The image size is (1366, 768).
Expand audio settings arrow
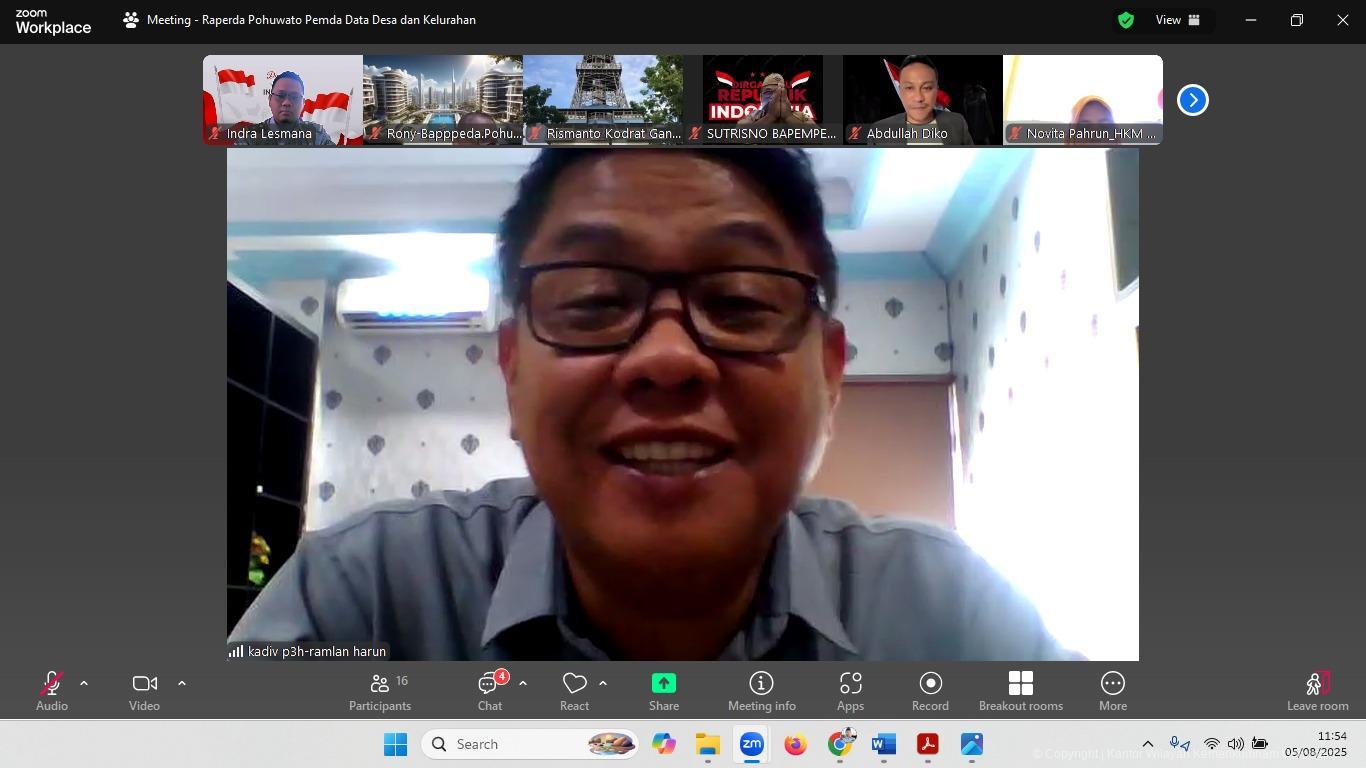pos(84,684)
